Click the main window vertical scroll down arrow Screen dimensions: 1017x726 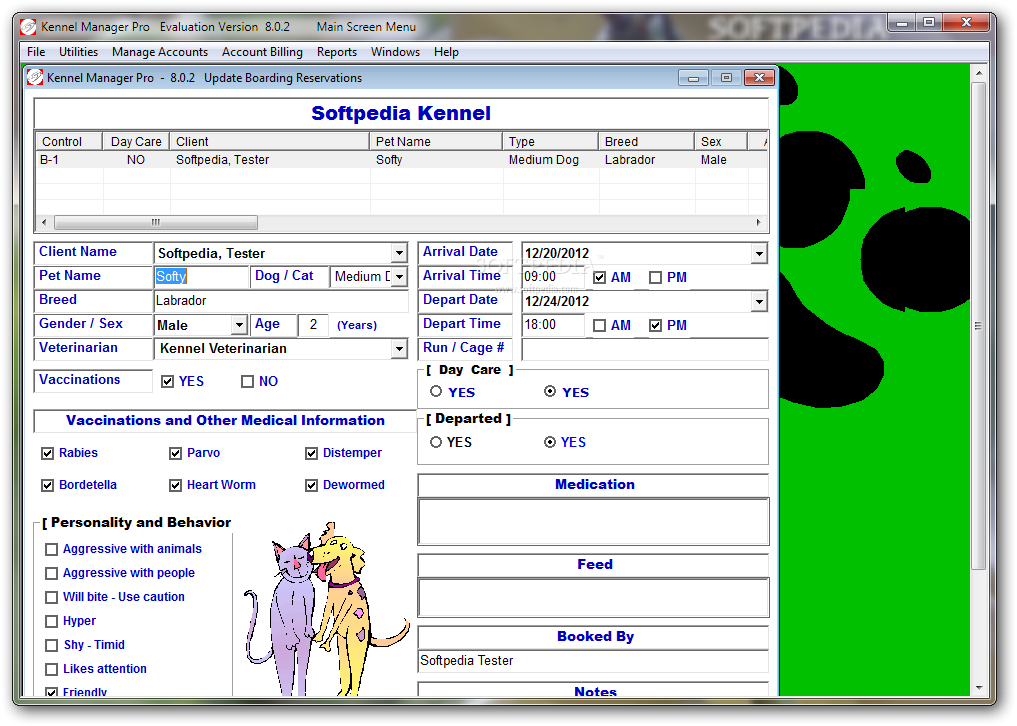click(x=977, y=688)
